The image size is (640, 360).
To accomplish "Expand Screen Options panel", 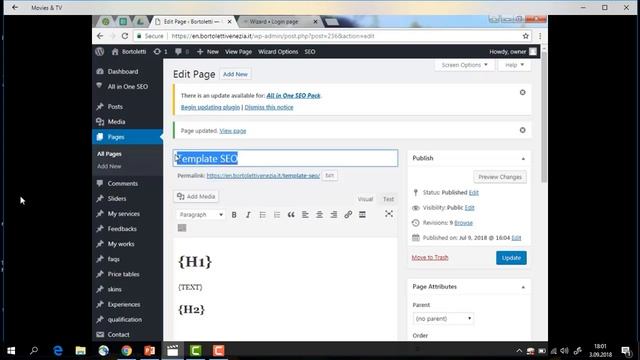I will [x=464, y=65].
